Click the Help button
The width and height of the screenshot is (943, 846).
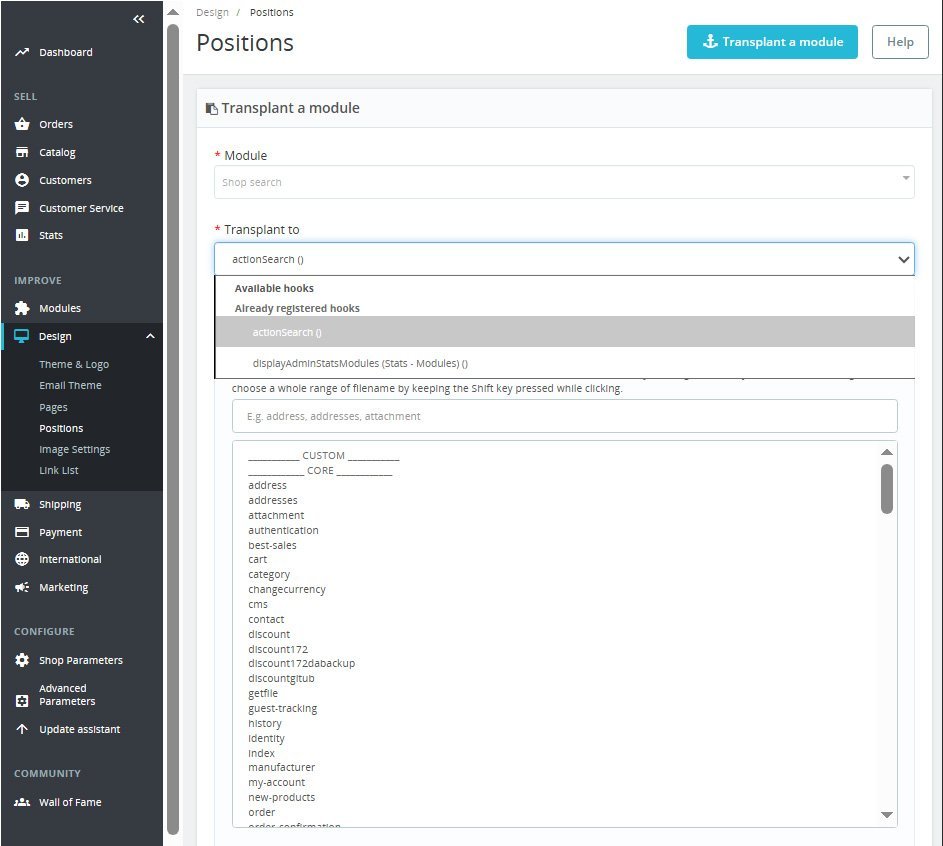coord(900,42)
